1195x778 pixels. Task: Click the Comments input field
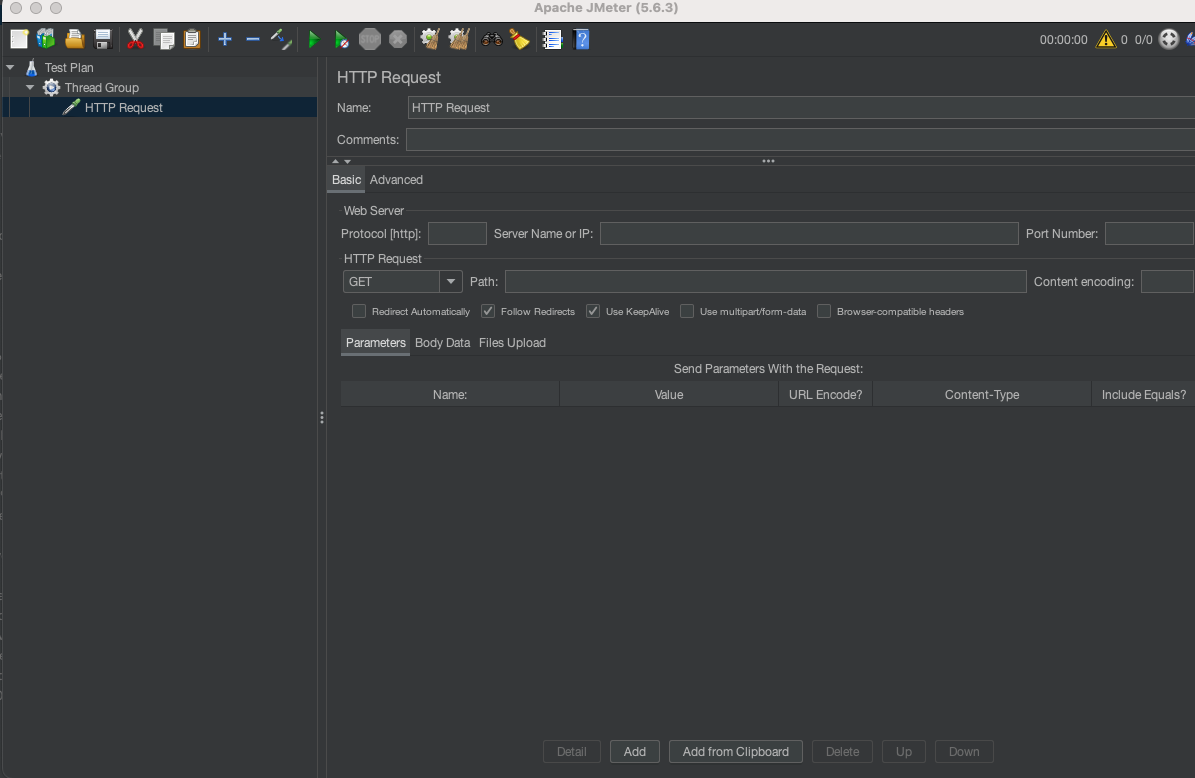tap(800, 139)
